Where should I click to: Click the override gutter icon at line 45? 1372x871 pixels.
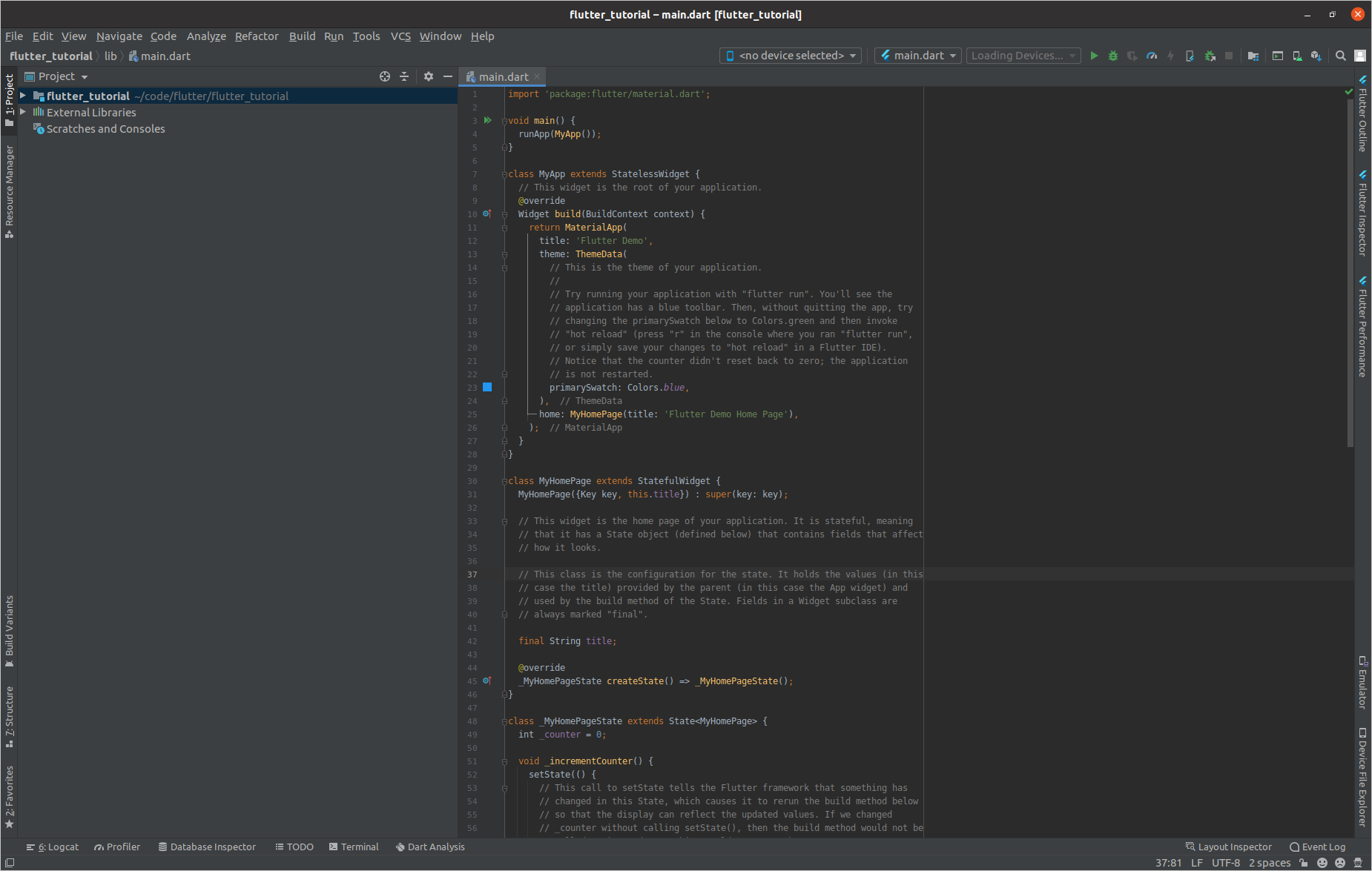(x=487, y=680)
